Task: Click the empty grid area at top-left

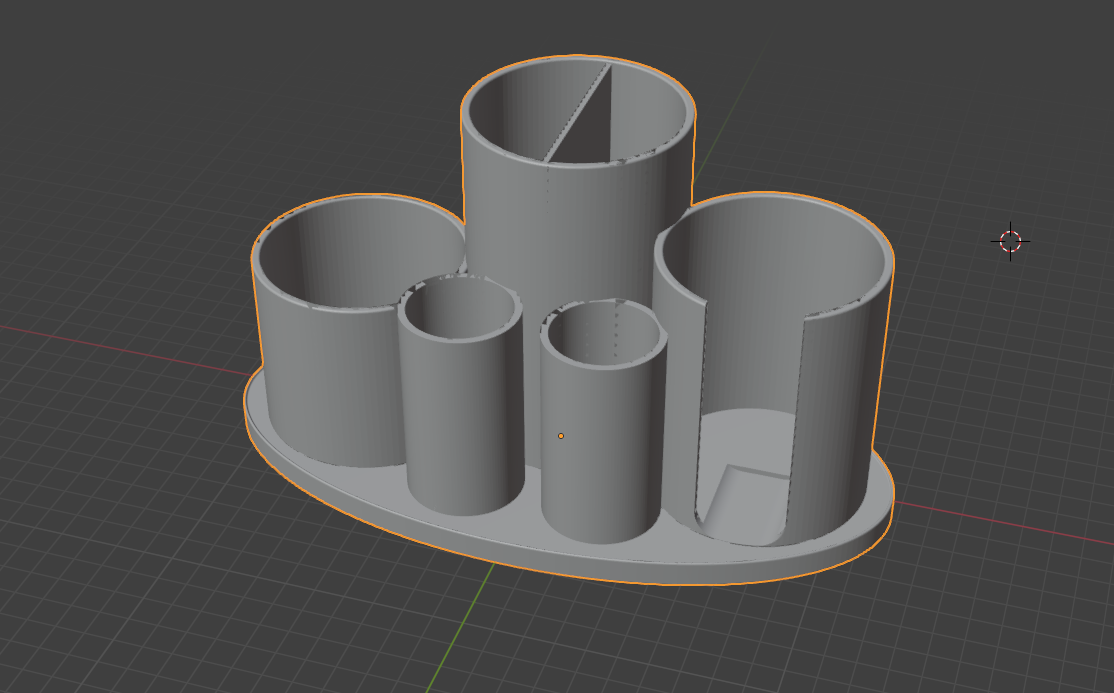Action: (142, 107)
